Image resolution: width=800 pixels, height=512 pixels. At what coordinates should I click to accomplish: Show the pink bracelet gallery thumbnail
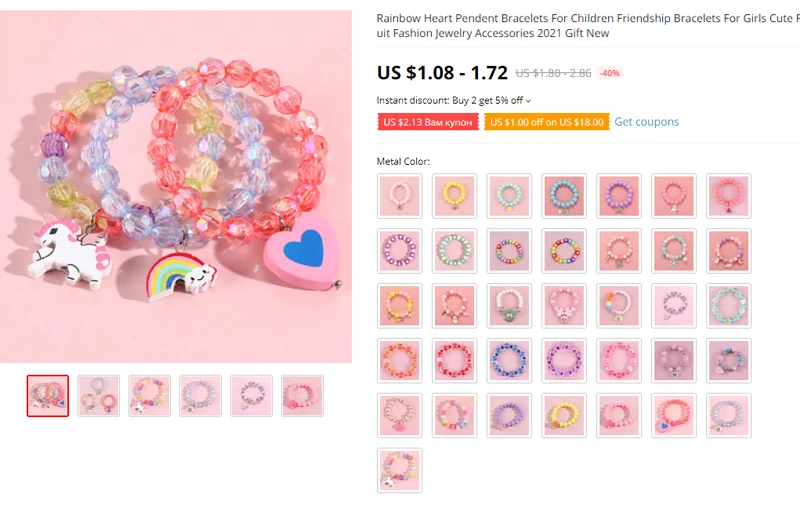(x=302, y=396)
